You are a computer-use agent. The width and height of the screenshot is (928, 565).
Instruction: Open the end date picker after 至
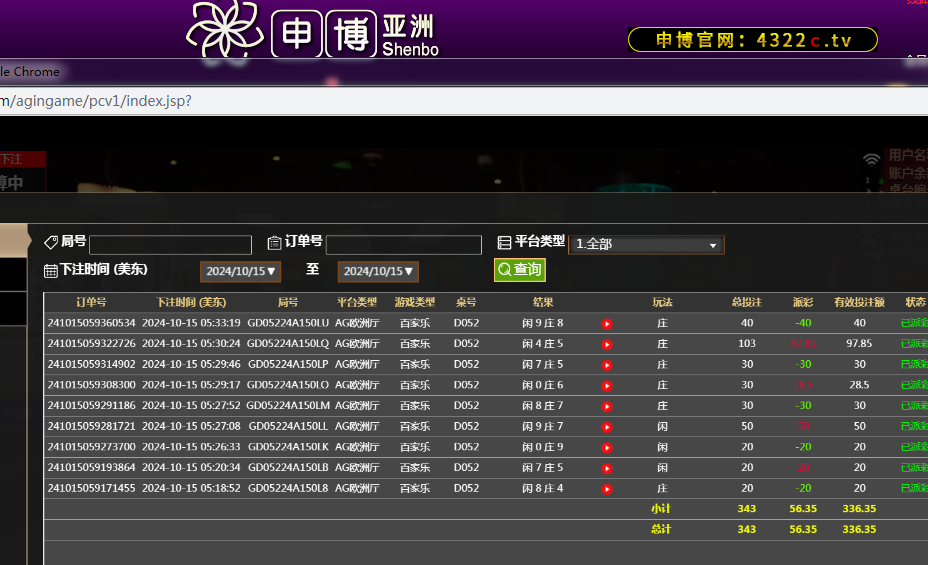coord(378,271)
